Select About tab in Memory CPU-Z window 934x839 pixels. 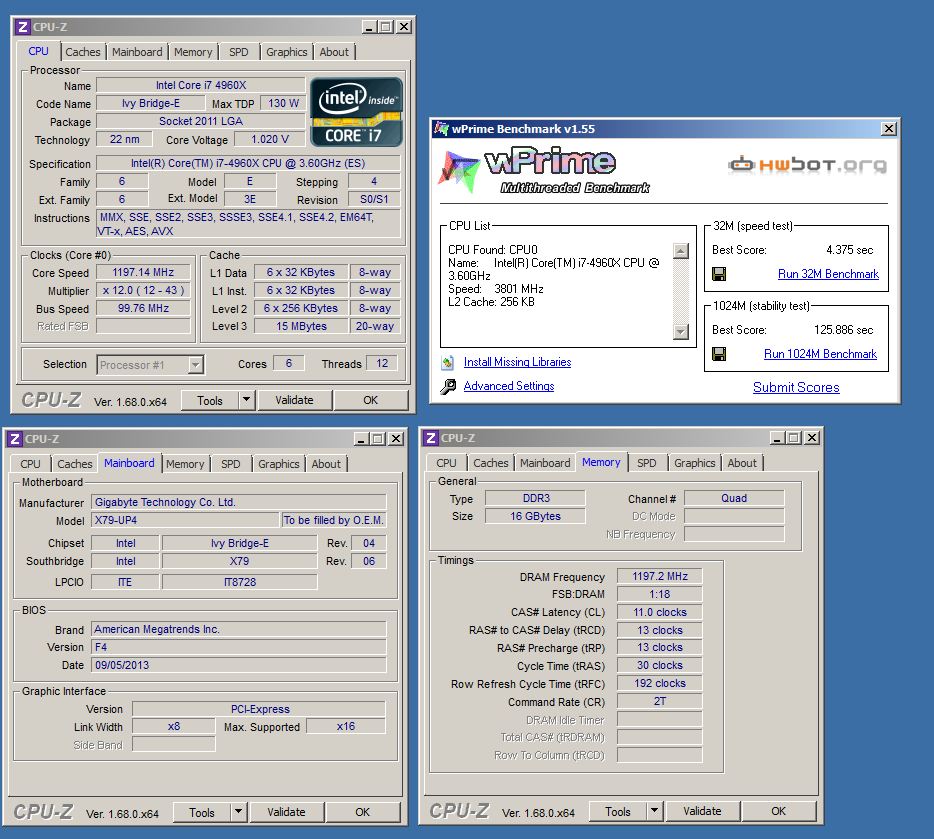tap(742, 463)
